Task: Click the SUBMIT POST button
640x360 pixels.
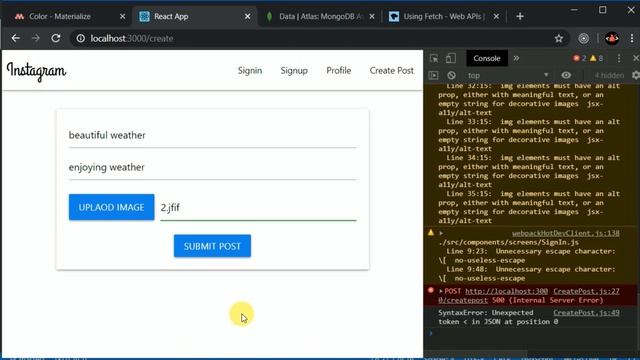Action: point(212,246)
